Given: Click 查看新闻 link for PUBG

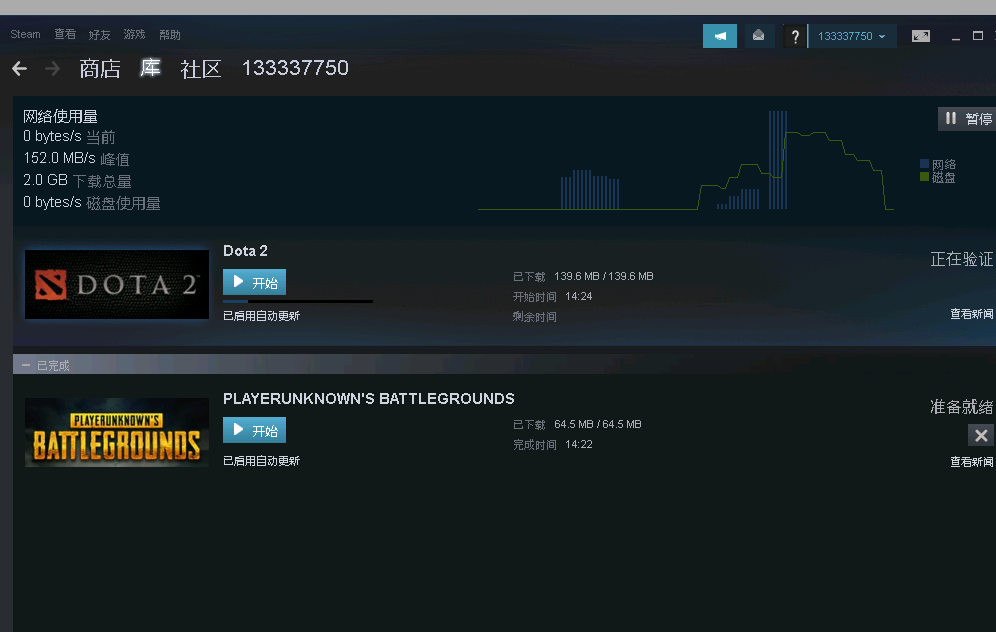Looking at the screenshot, I should pos(971,462).
